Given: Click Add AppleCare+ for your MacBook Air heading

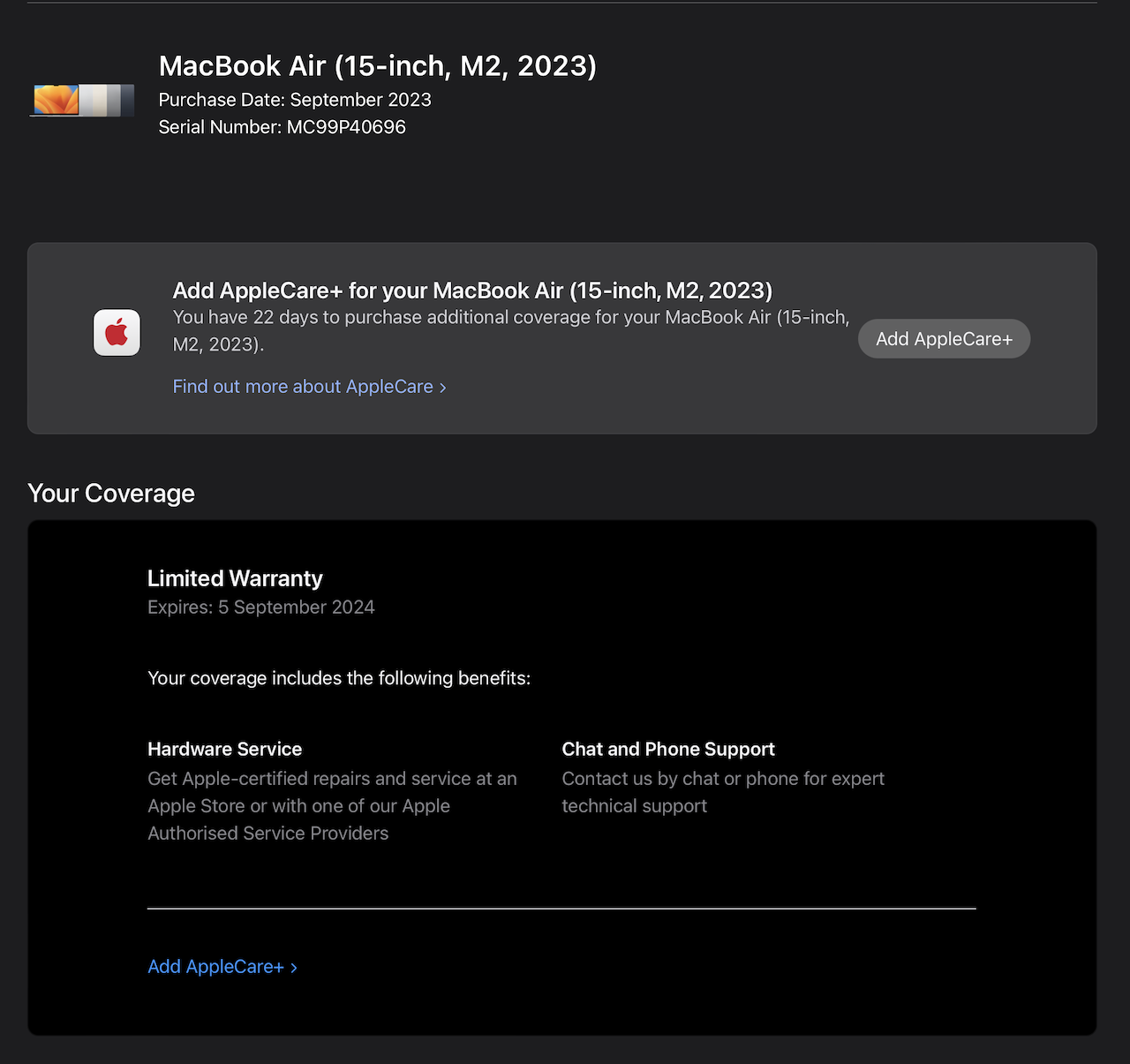Looking at the screenshot, I should (x=472, y=291).
